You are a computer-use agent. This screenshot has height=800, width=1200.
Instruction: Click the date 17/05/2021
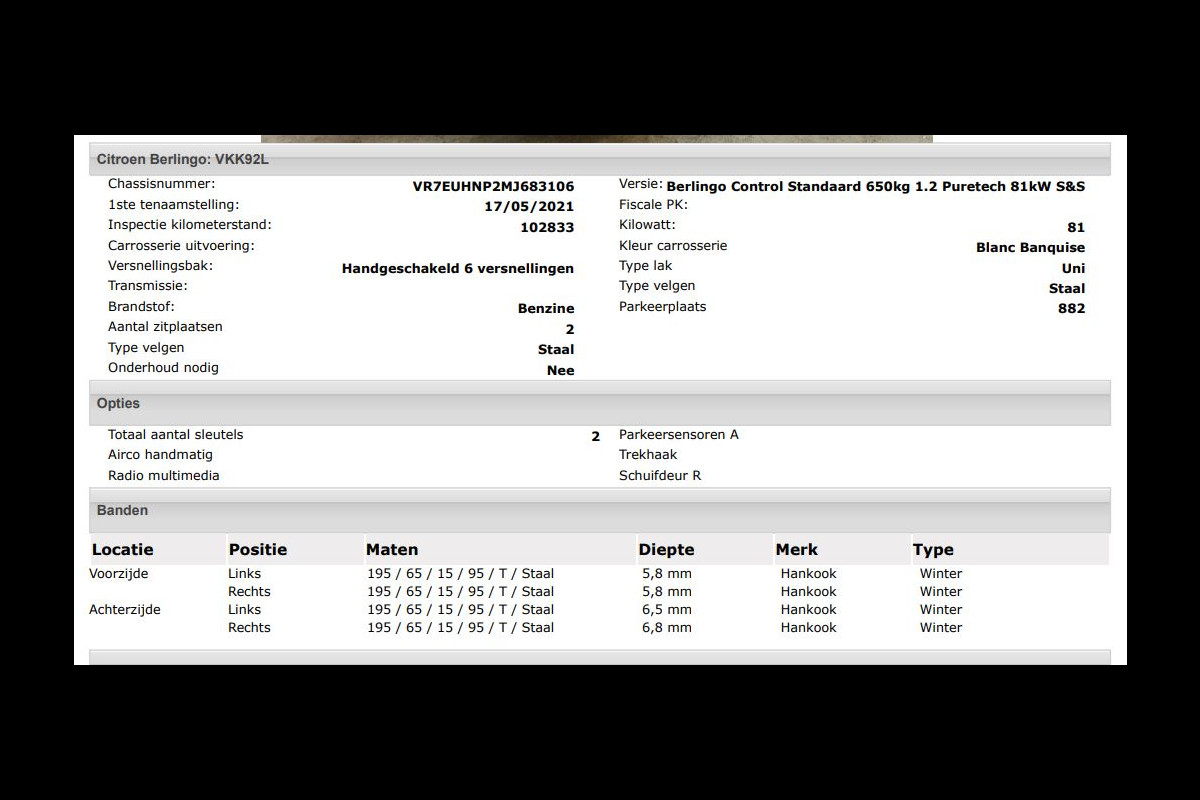(529, 207)
